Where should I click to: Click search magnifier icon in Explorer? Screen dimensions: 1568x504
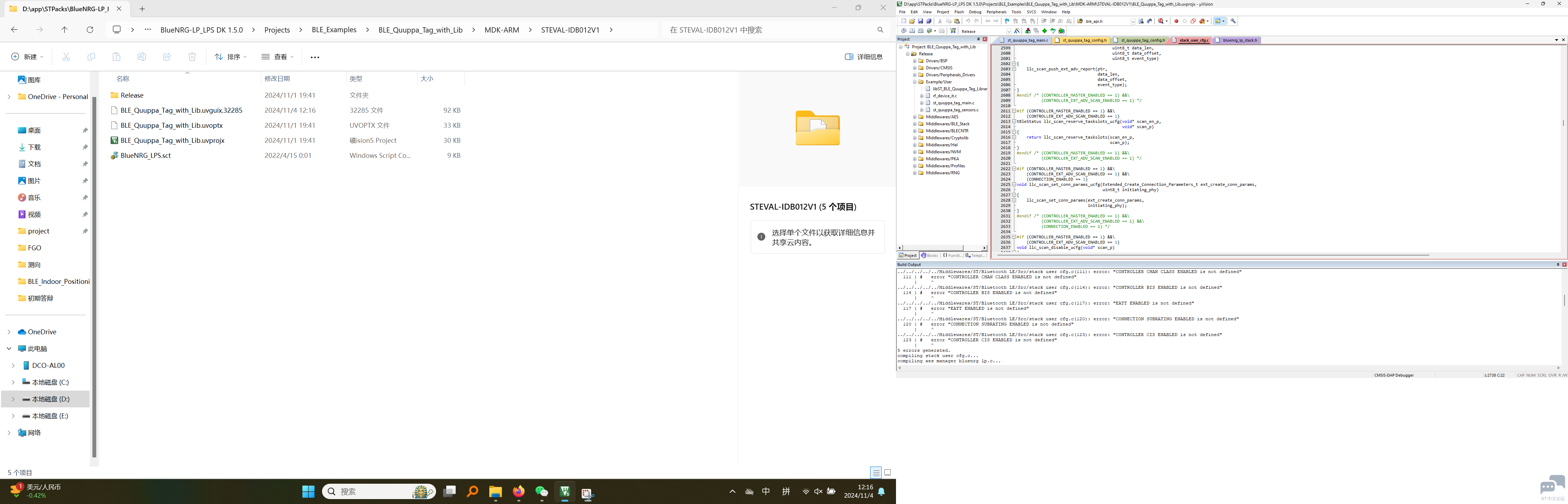(880, 30)
